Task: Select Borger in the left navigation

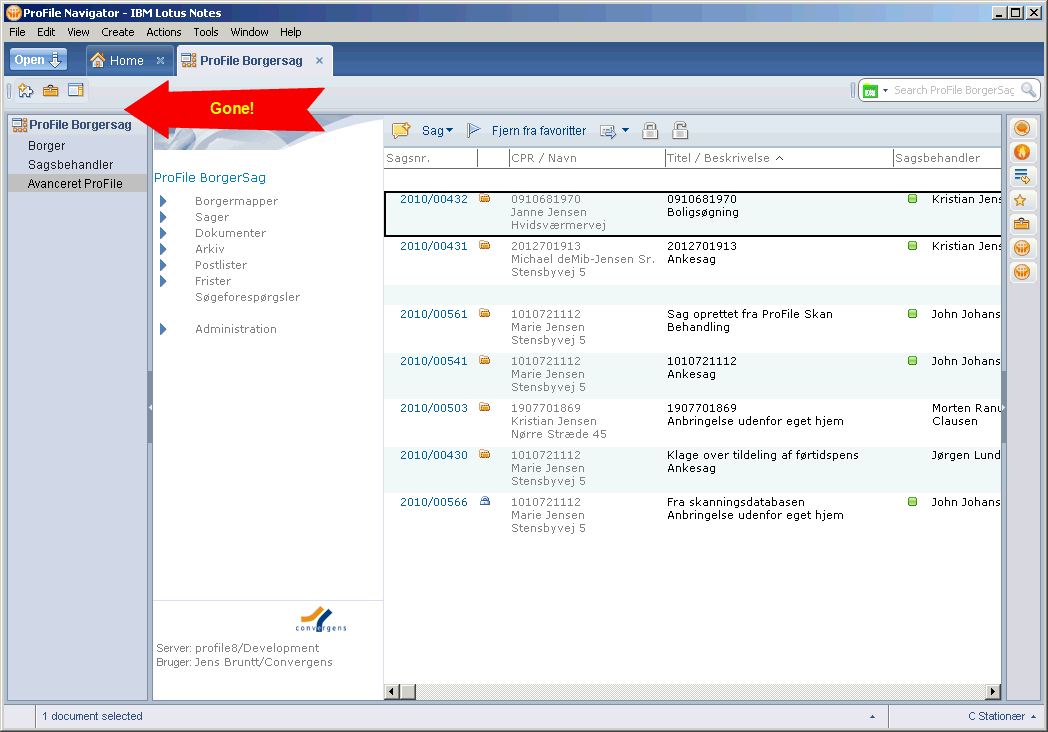Action: point(47,146)
